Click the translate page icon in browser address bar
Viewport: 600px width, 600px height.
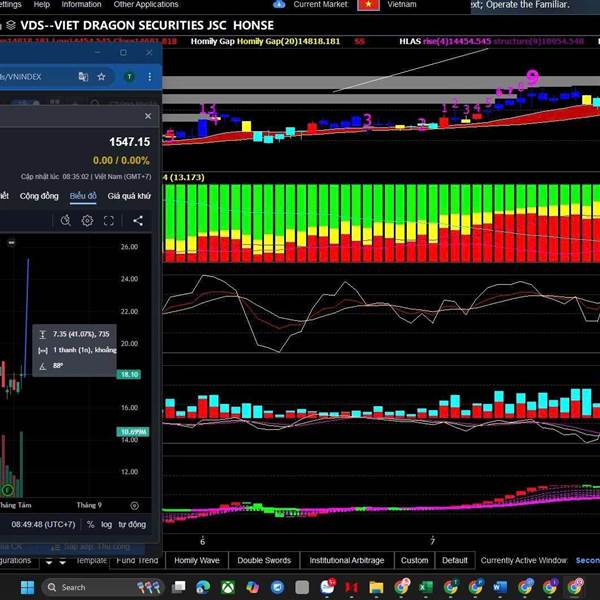[83, 77]
